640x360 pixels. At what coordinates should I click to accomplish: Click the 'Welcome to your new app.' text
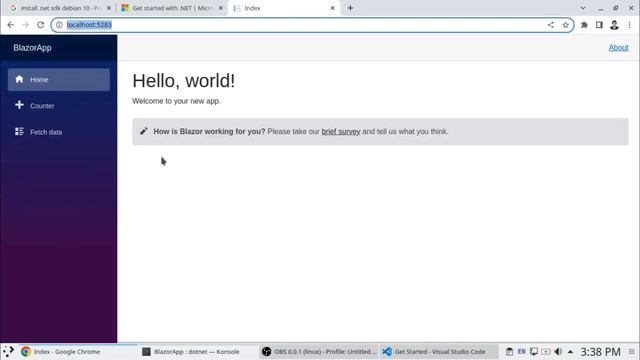tap(176, 101)
